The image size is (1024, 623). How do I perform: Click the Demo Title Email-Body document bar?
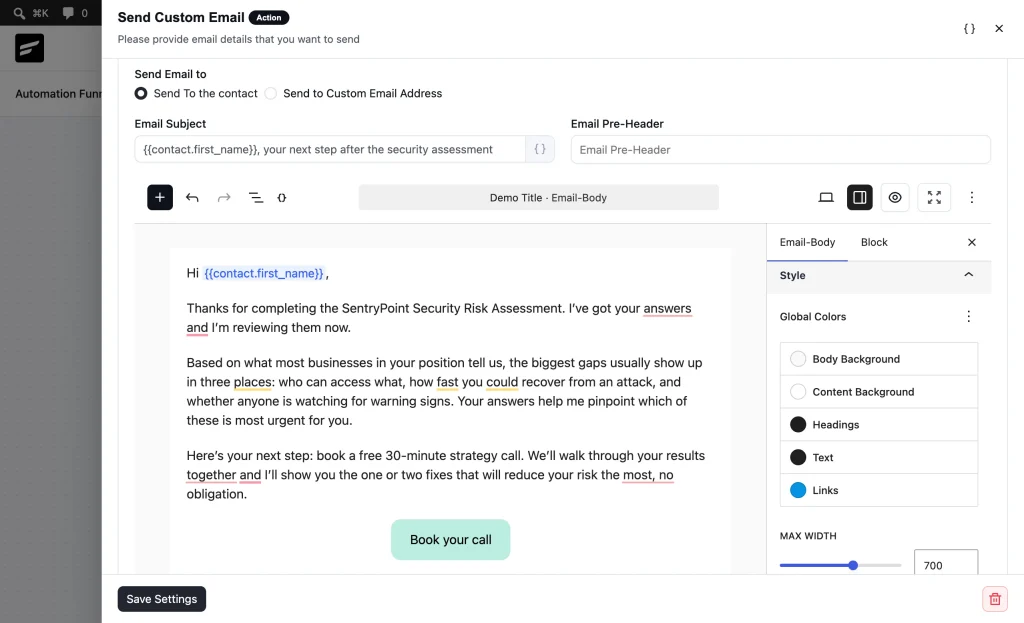539,197
